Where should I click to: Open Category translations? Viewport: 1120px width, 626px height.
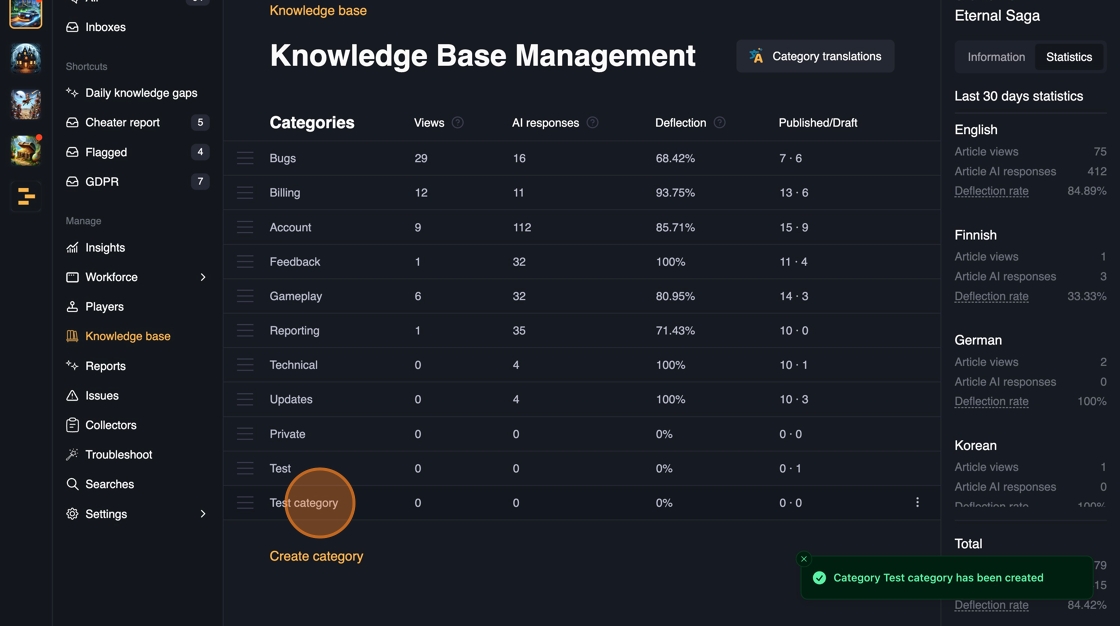(x=815, y=57)
